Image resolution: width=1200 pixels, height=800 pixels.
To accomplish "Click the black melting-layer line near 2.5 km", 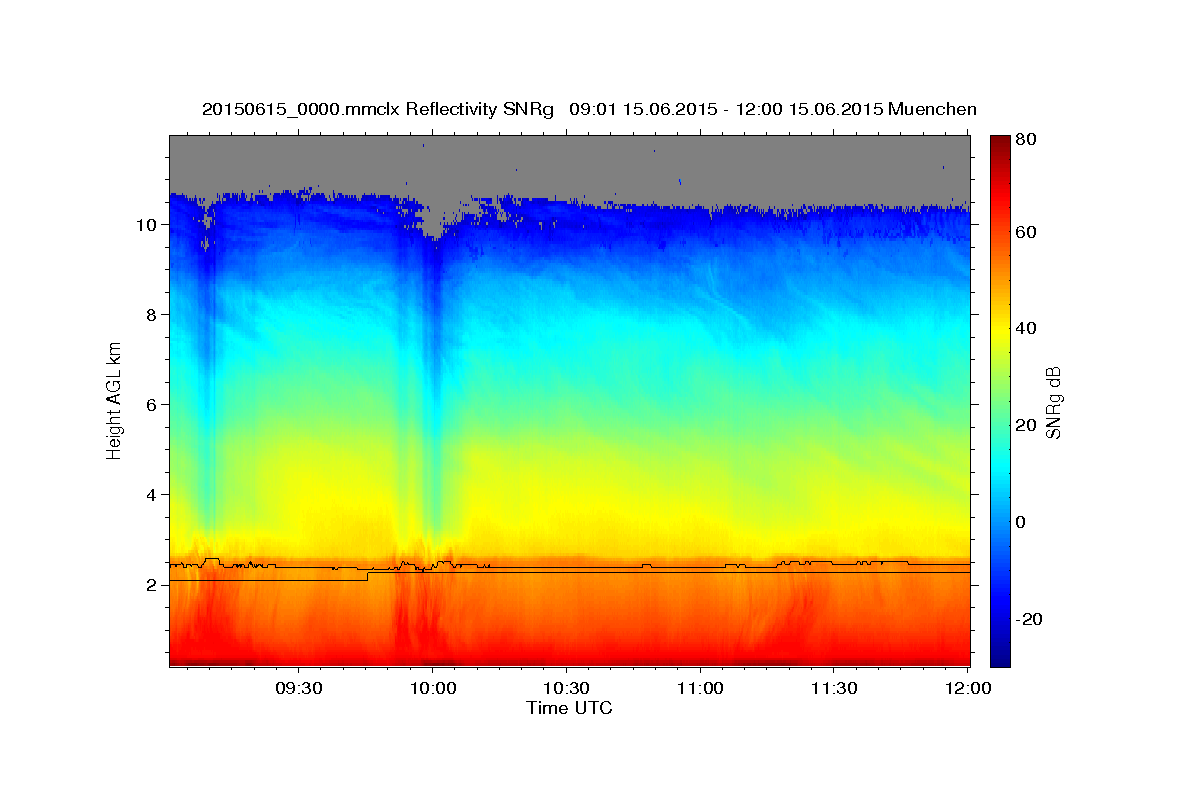I will [570, 567].
